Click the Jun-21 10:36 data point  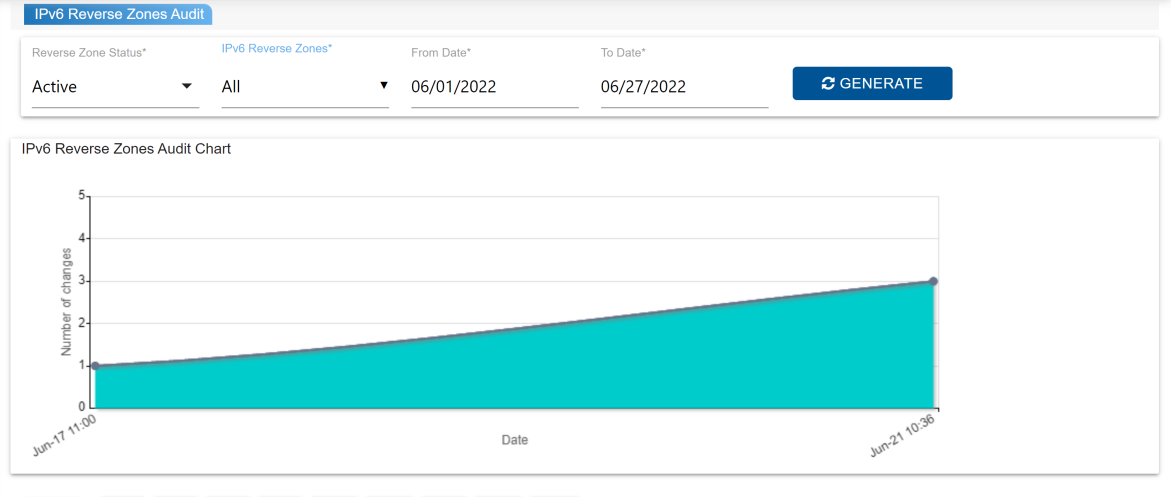pos(933,281)
